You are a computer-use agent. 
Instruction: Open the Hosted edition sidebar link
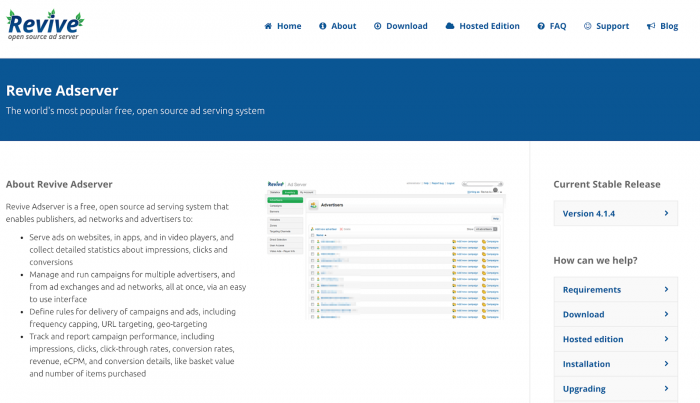(616, 339)
